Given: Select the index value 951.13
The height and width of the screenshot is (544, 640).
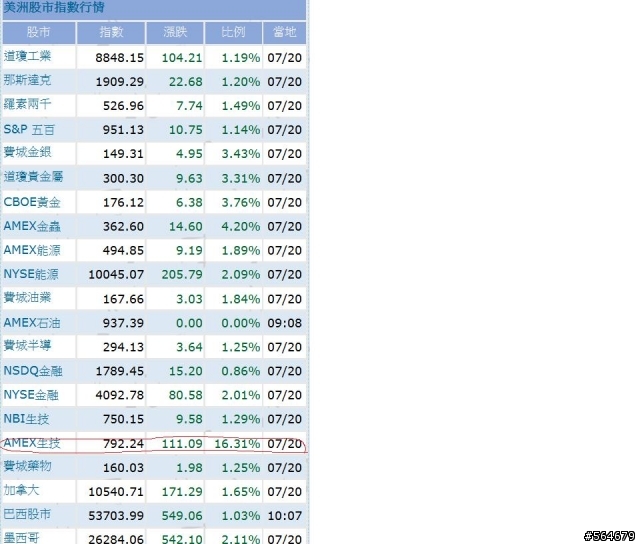Looking at the screenshot, I should (123, 130).
